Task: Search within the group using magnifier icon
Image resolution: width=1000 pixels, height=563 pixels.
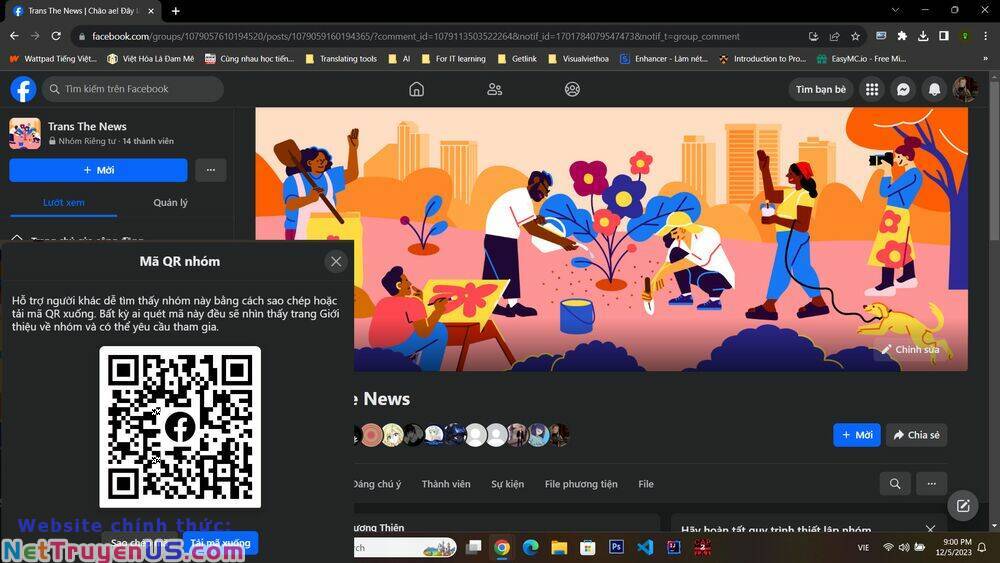Action: click(x=894, y=484)
